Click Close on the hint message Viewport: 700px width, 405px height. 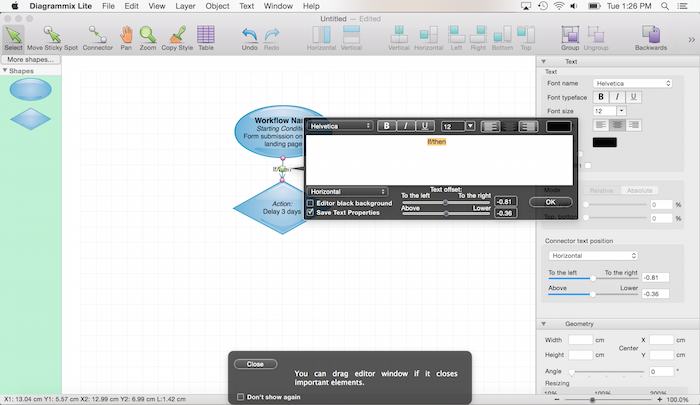[x=255, y=364]
